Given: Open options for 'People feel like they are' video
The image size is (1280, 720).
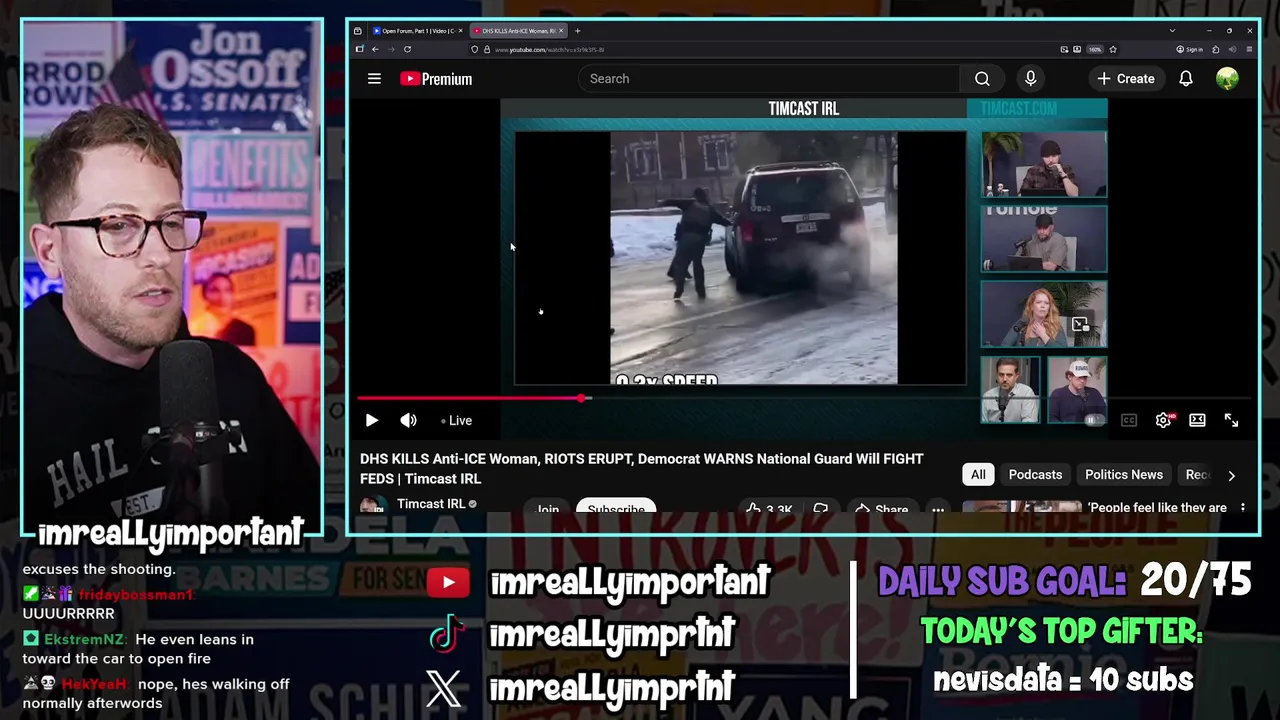Looking at the screenshot, I should point(1243,508).
